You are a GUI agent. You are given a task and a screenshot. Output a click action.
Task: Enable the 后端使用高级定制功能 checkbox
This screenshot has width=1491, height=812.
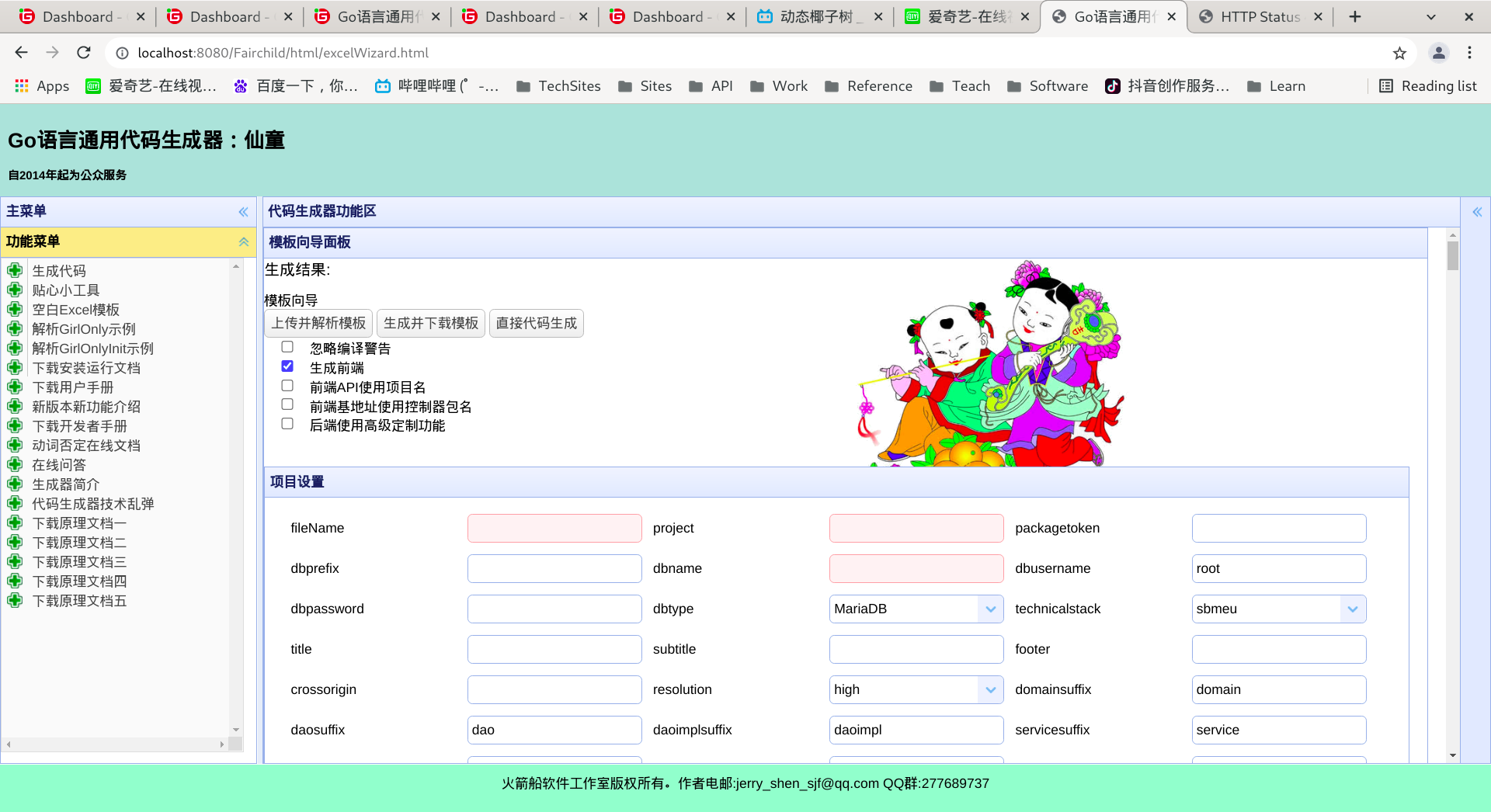point(287,424)
